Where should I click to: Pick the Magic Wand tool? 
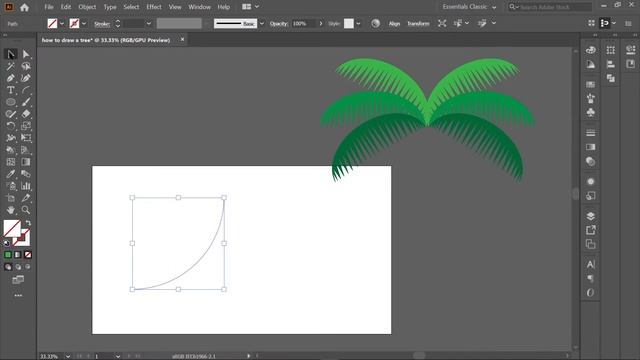[11, 66]
